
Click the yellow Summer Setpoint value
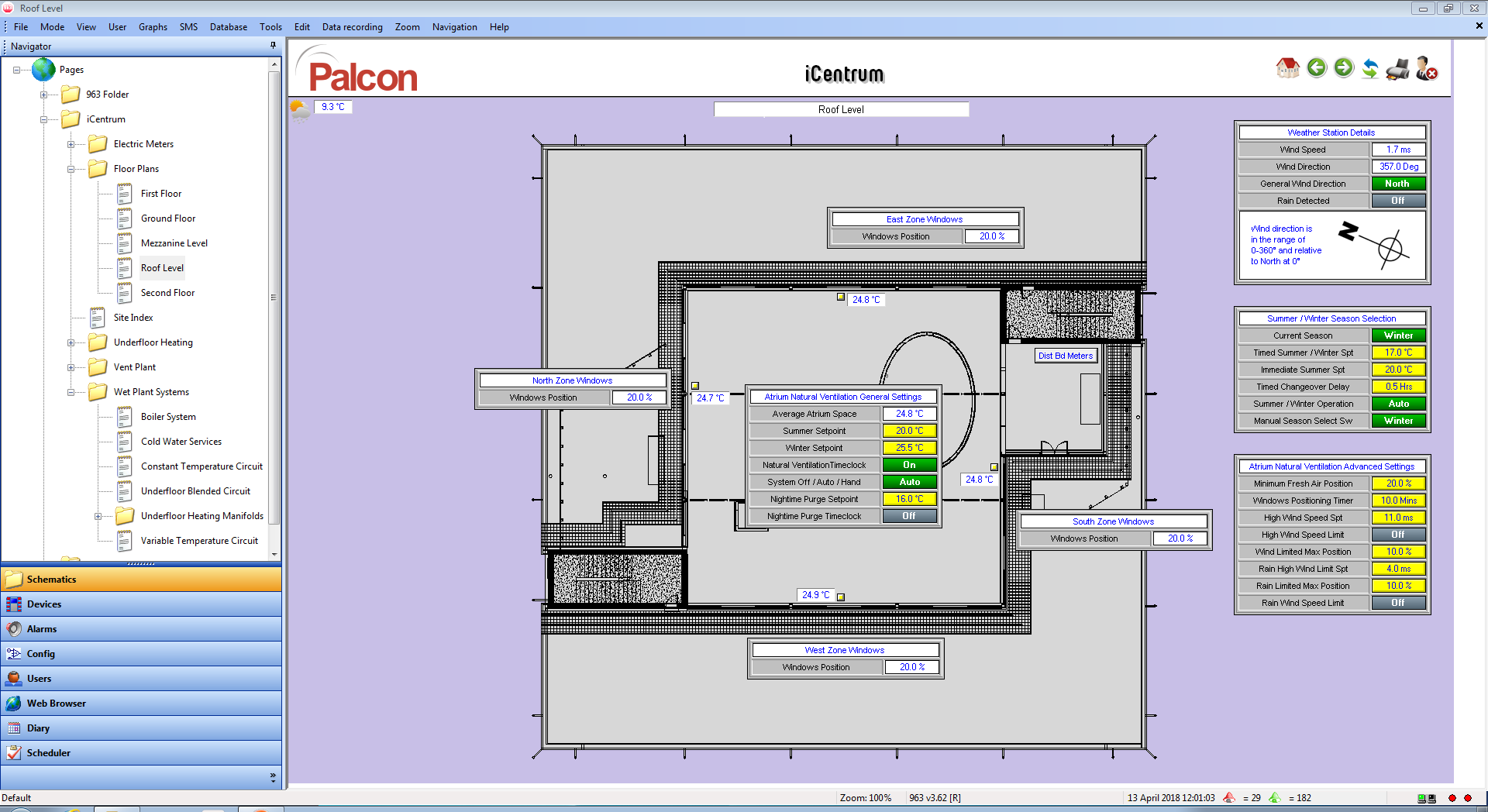click(x=909, y=431)
